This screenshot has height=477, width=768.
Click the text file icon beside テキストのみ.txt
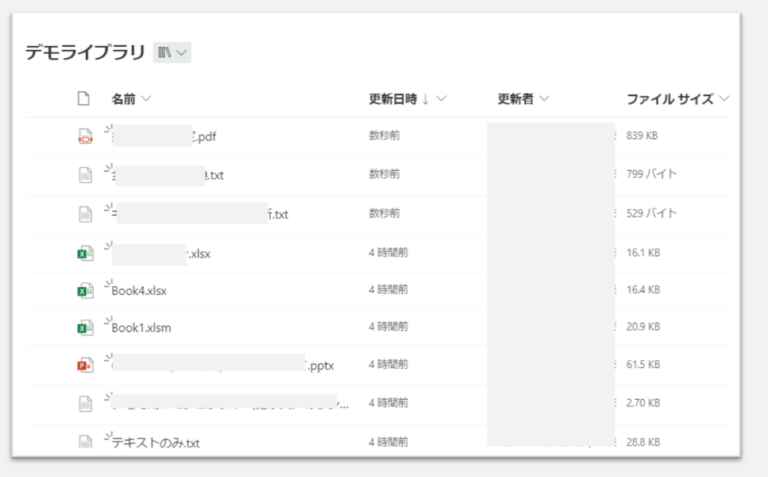click(85, 441)
